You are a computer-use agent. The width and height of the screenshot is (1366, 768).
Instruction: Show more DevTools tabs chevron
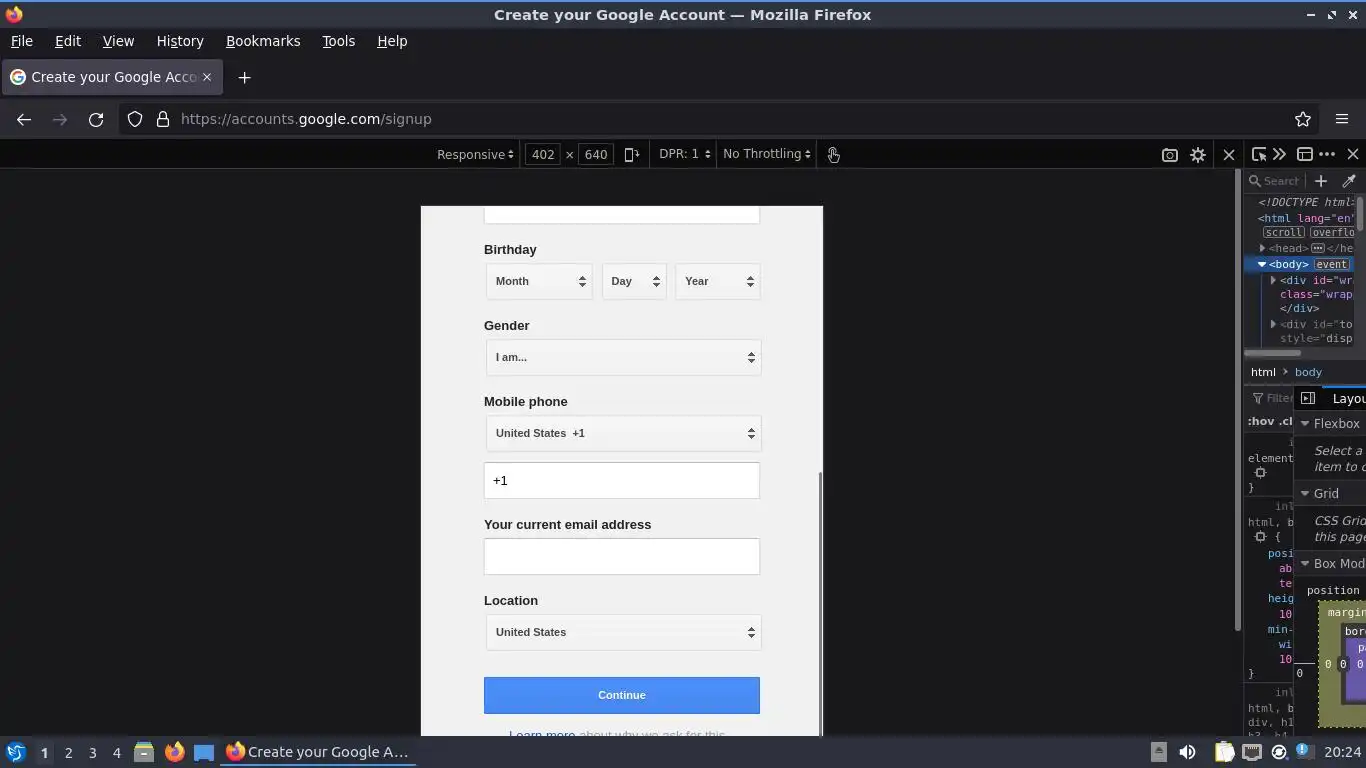tap(1280, 154)
